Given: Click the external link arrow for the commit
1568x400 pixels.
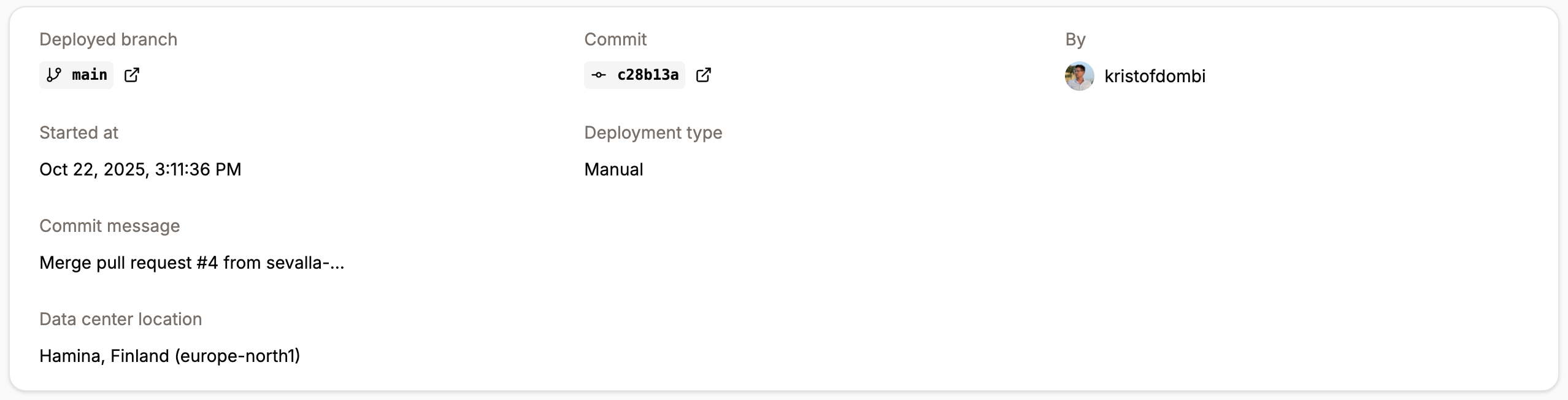Looking at the screenshot, I should point(704,75).
